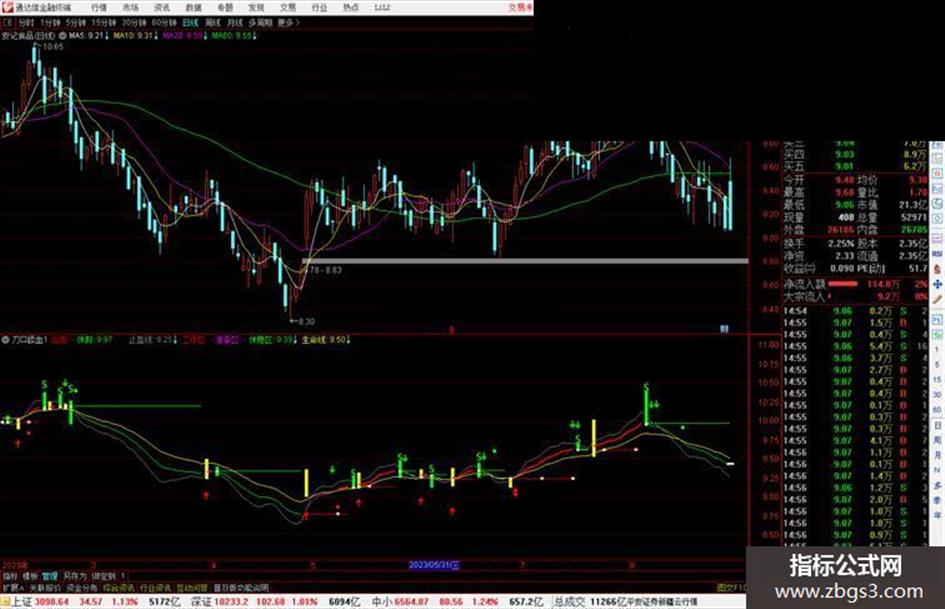Click the 10.65 high price marker
Image resolution: width=945 pixels, height=609 pixels.
[52, 46]
